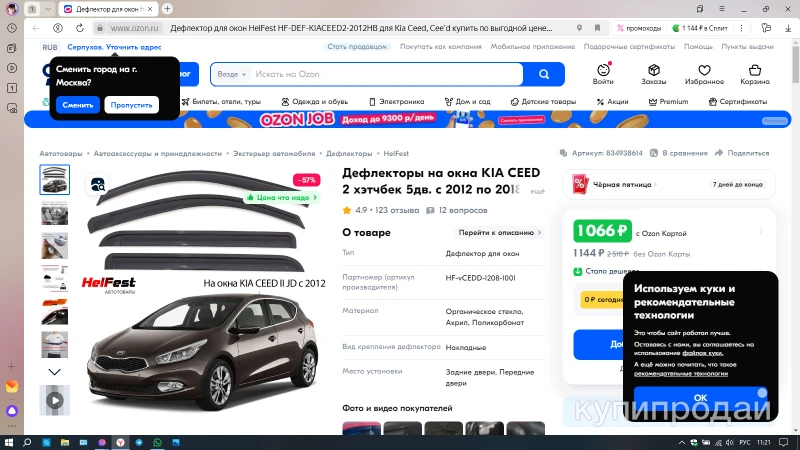Screen dimensions: 800x450
Task: Open the Корзина cart icon
Action: click(x=755, y=74)
